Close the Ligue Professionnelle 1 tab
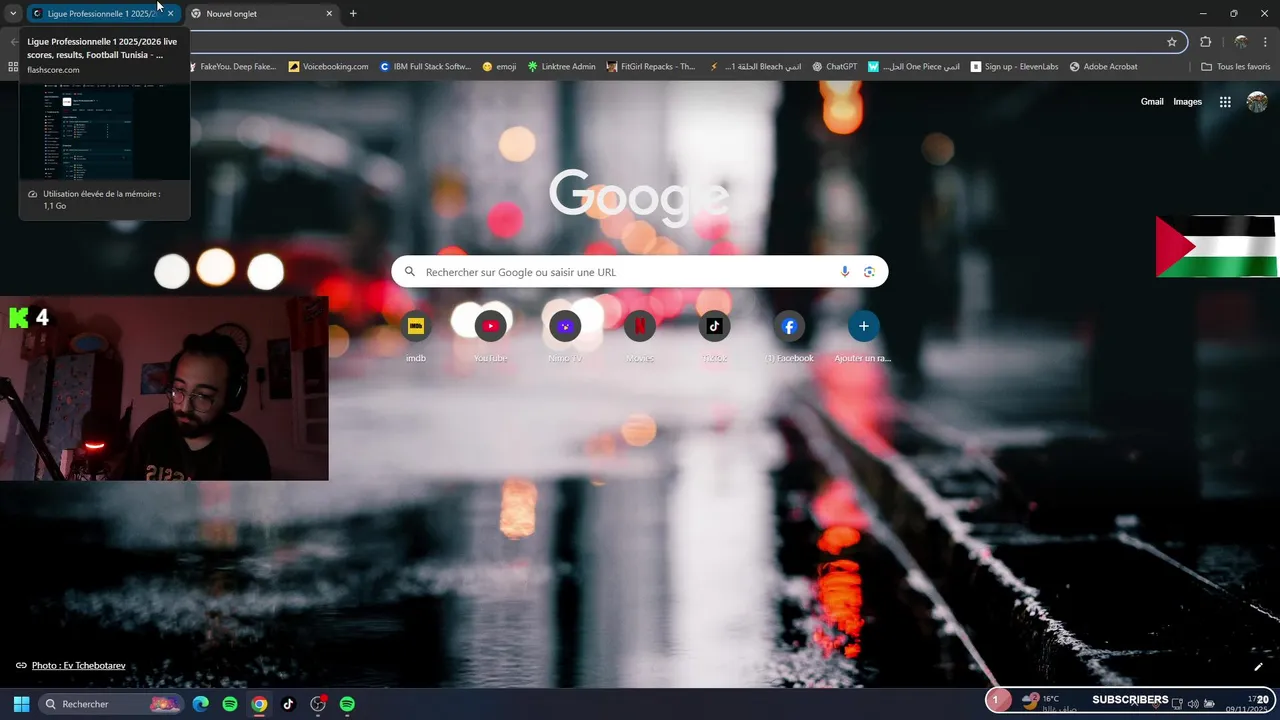 pyautogui.click(x=170, y=14)
